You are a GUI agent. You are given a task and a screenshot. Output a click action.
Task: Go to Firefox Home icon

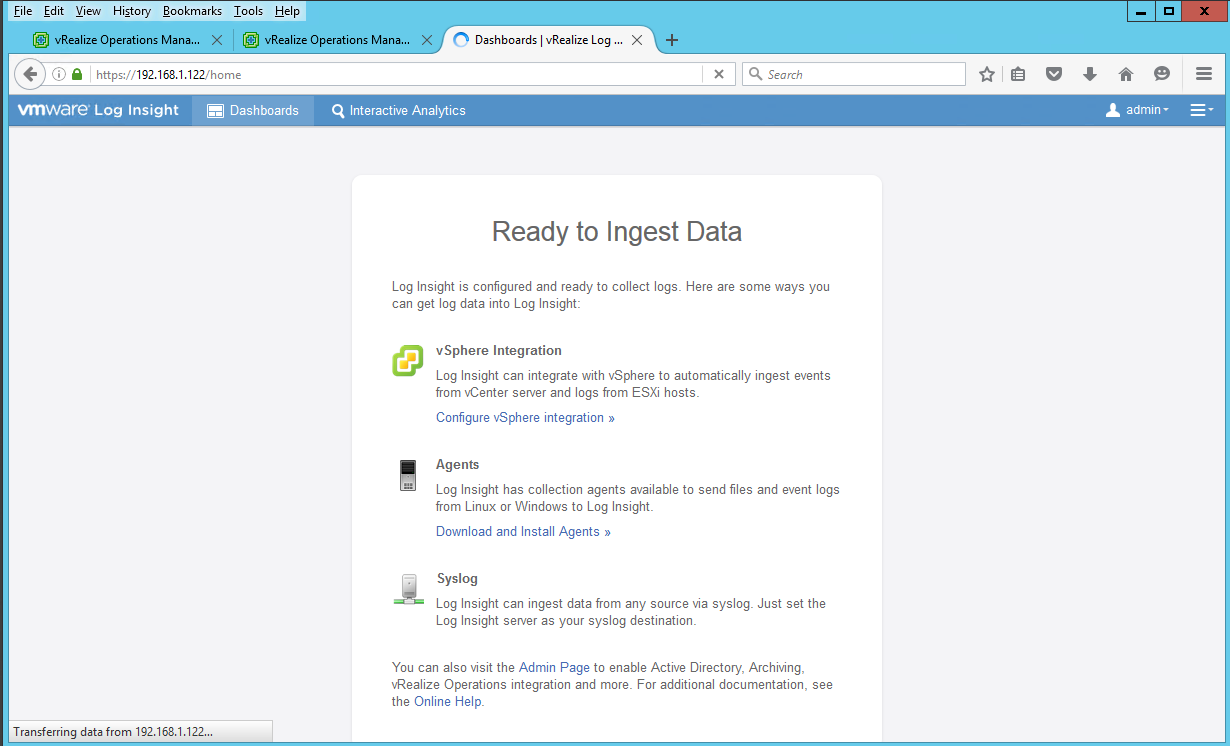click(x=1125, y=74)
